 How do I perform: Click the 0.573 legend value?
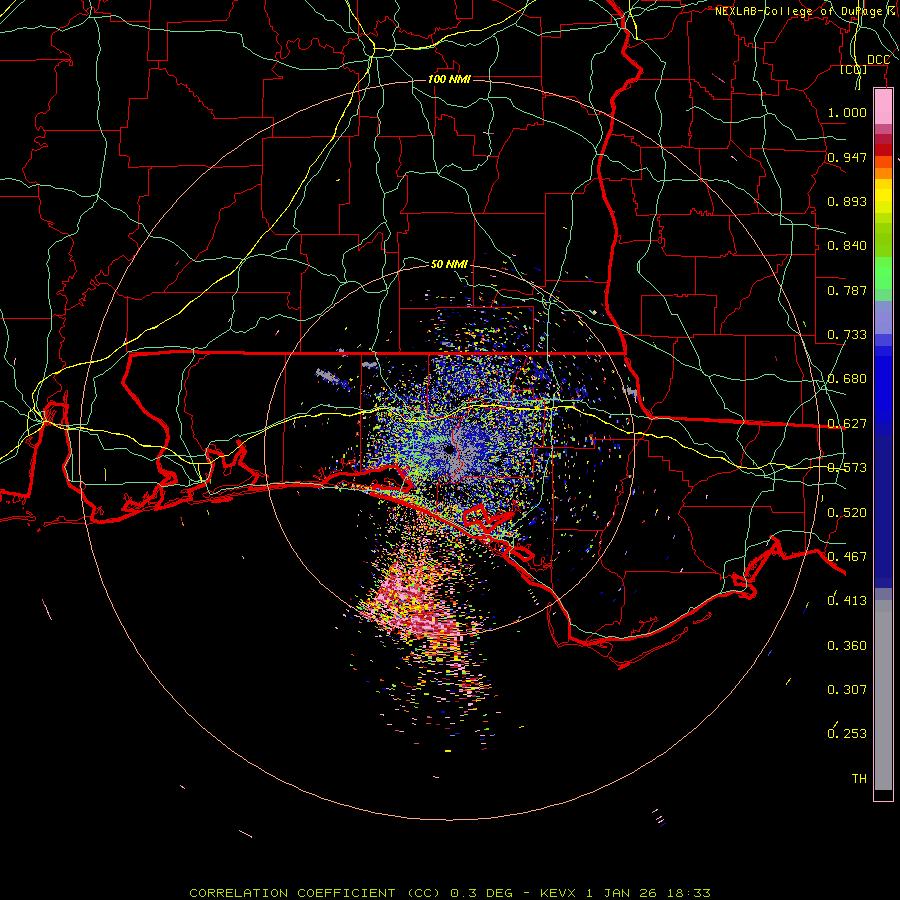[847, 468]
